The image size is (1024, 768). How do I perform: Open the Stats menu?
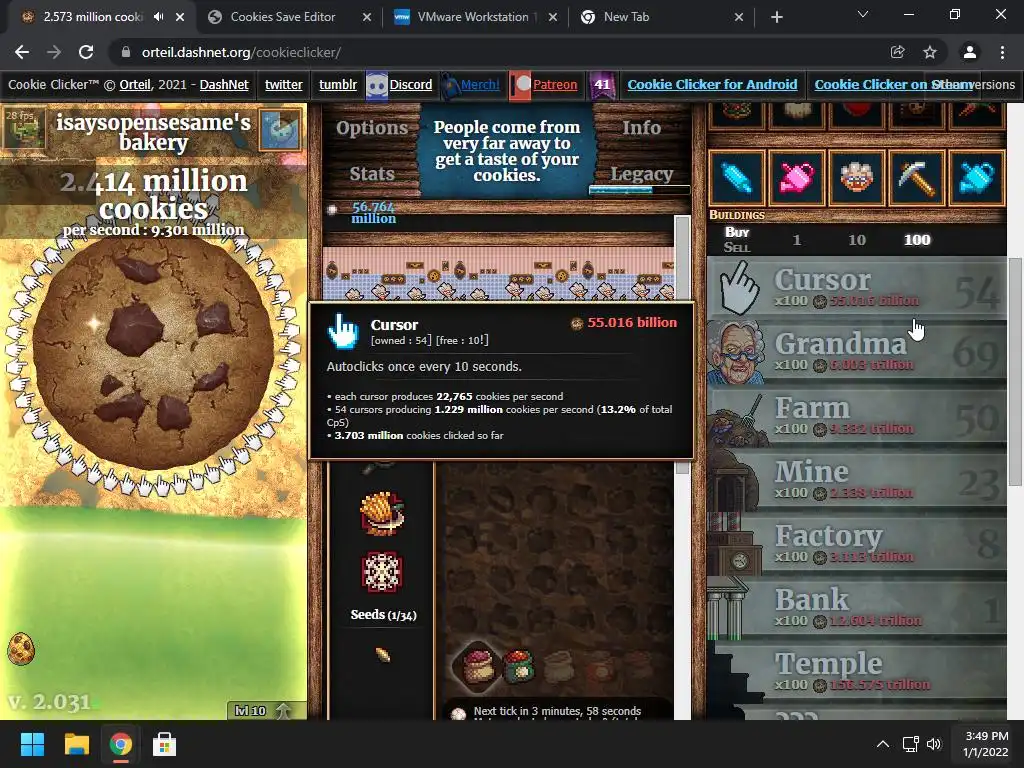[x=372, y=174]
